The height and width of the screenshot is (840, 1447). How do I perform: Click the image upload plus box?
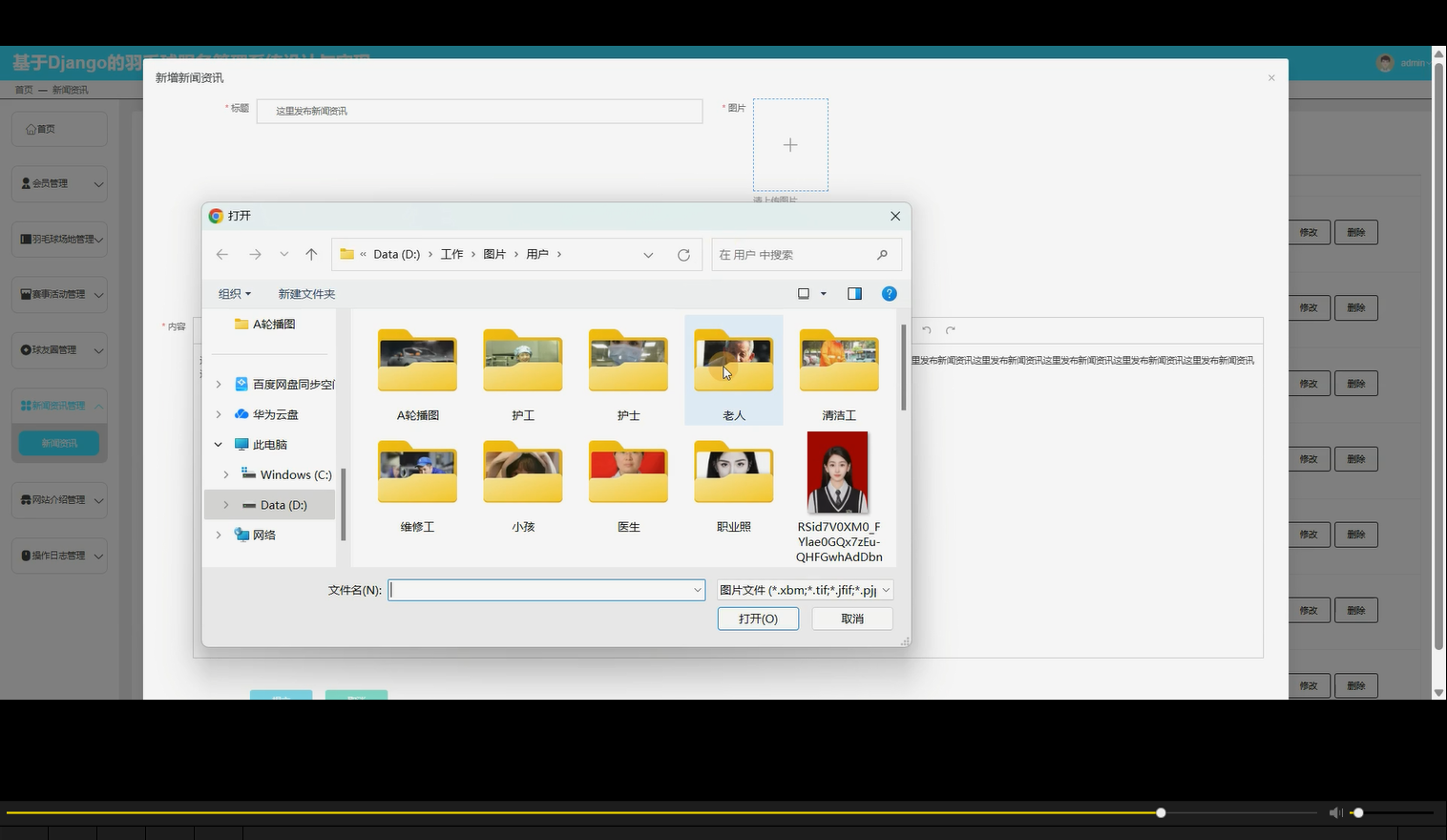(x=790, y=145)
